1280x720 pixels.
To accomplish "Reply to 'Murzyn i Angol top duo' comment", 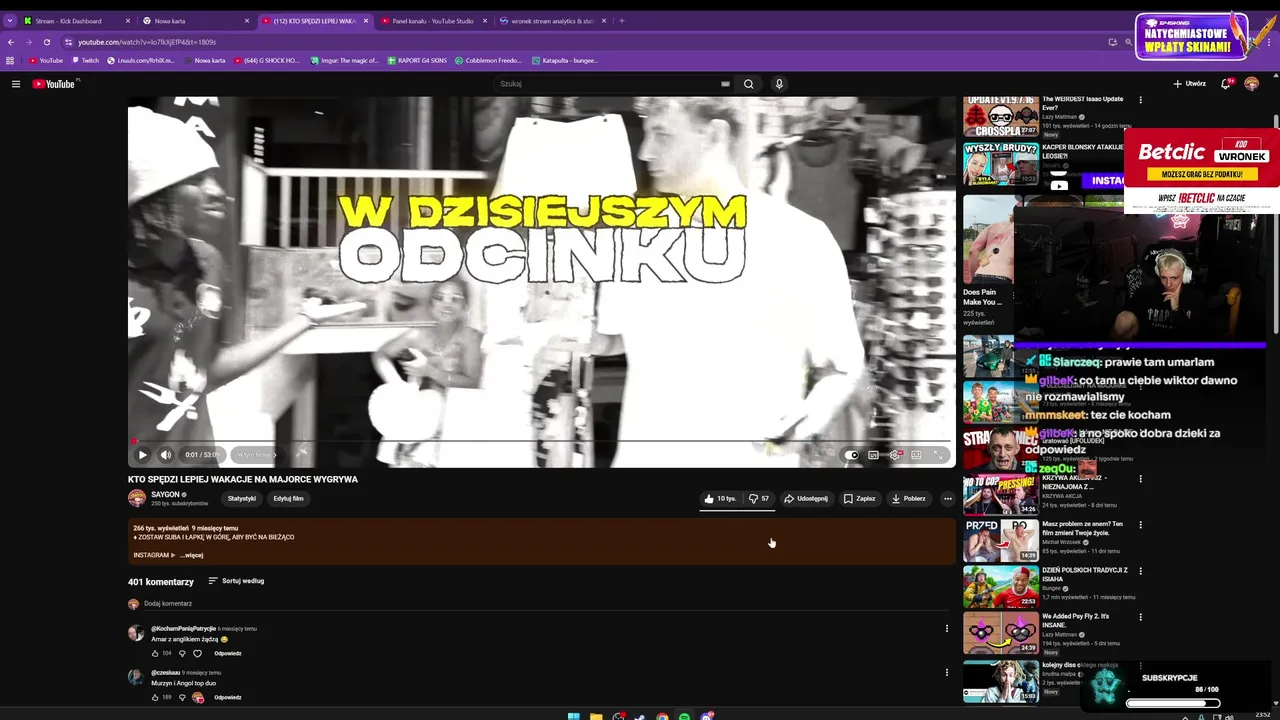I will pyautogui.click(x=228, y=697).
